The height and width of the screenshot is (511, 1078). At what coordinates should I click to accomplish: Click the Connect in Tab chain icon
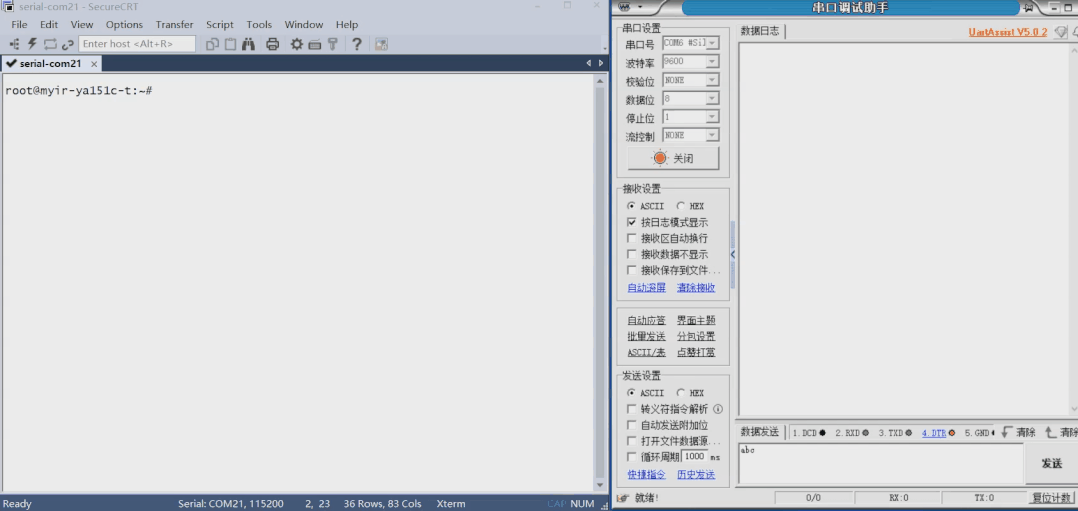[67, 44]
